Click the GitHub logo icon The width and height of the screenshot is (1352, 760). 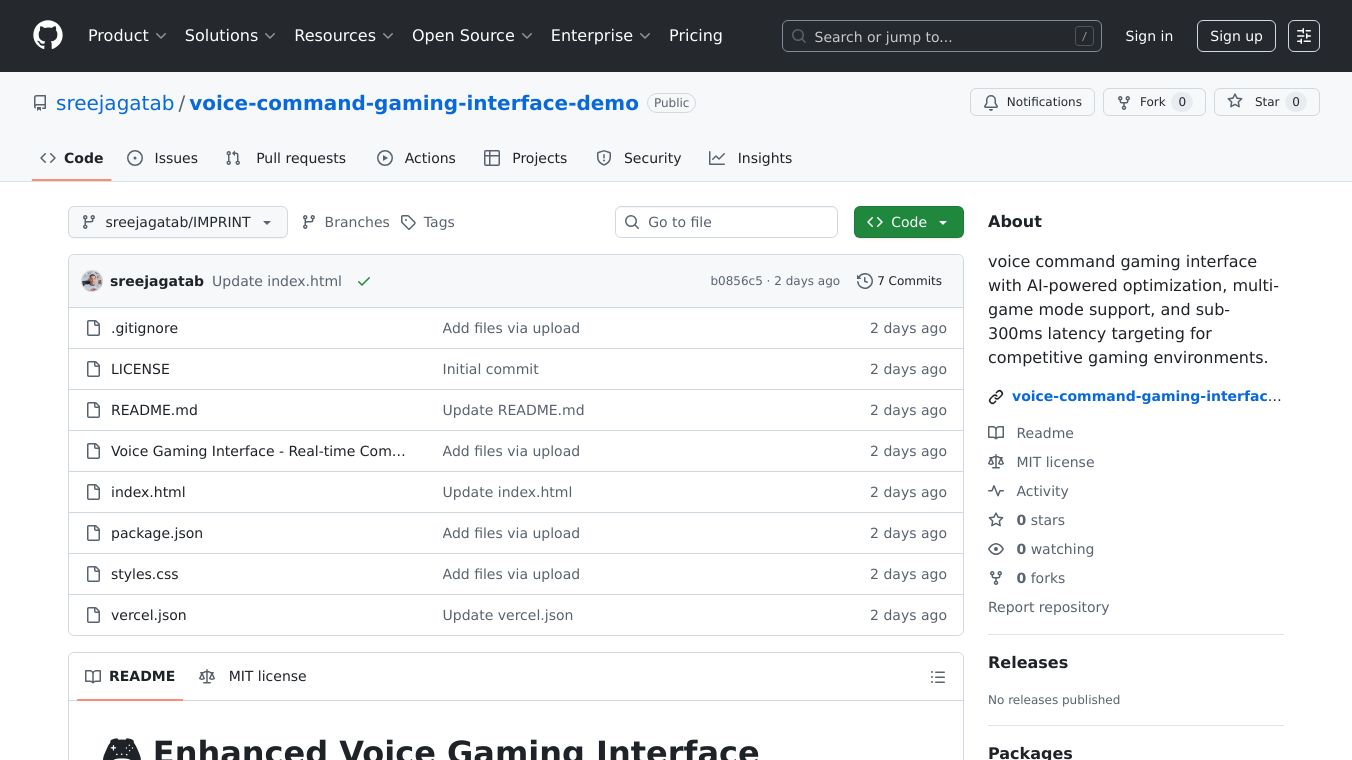[x=48, y=36]
